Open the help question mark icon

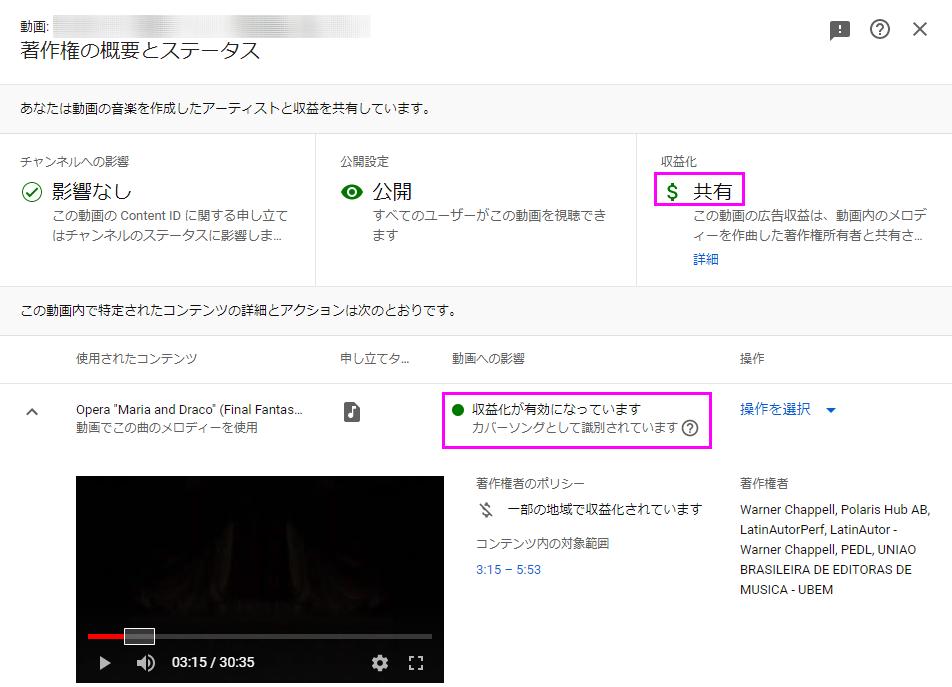[880, 30]
